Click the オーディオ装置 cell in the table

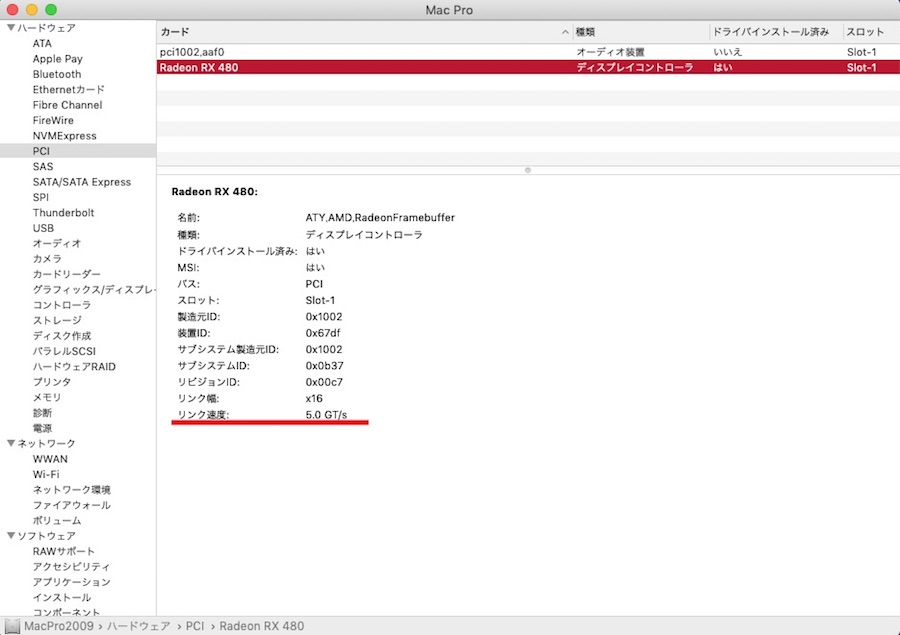(610, 52)
